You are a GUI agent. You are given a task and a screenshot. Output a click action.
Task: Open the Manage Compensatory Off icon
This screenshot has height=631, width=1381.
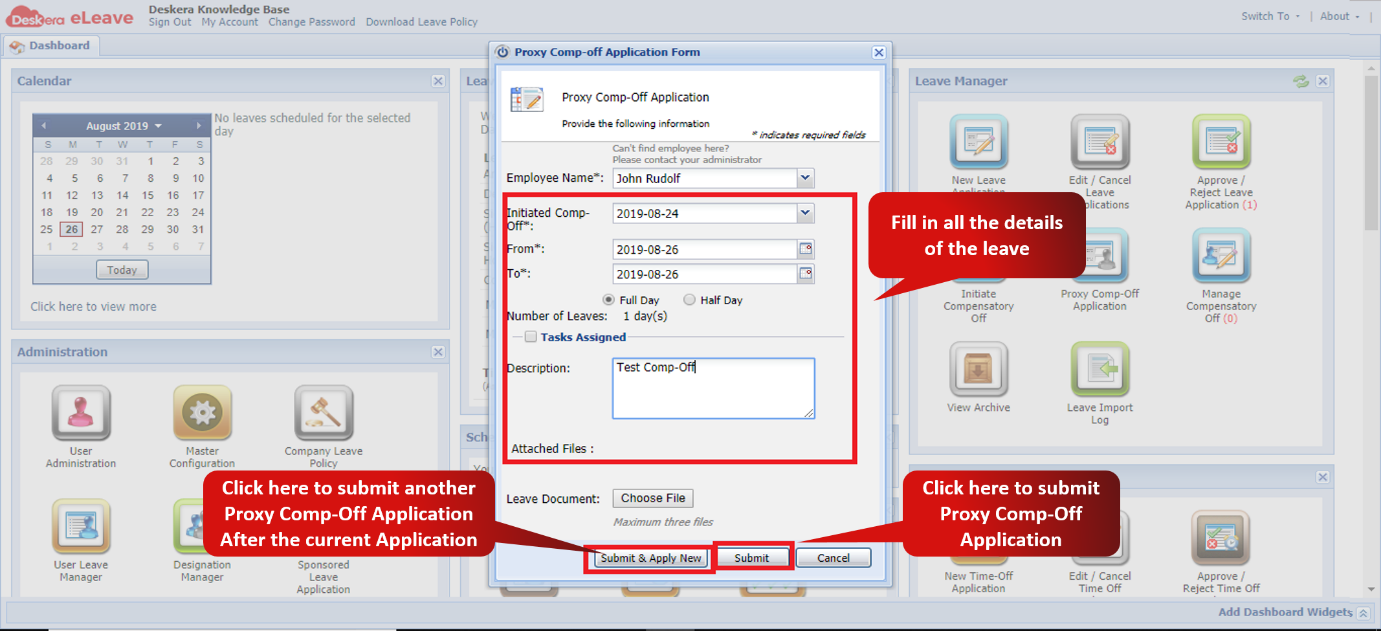click(x=1221, y=263)
